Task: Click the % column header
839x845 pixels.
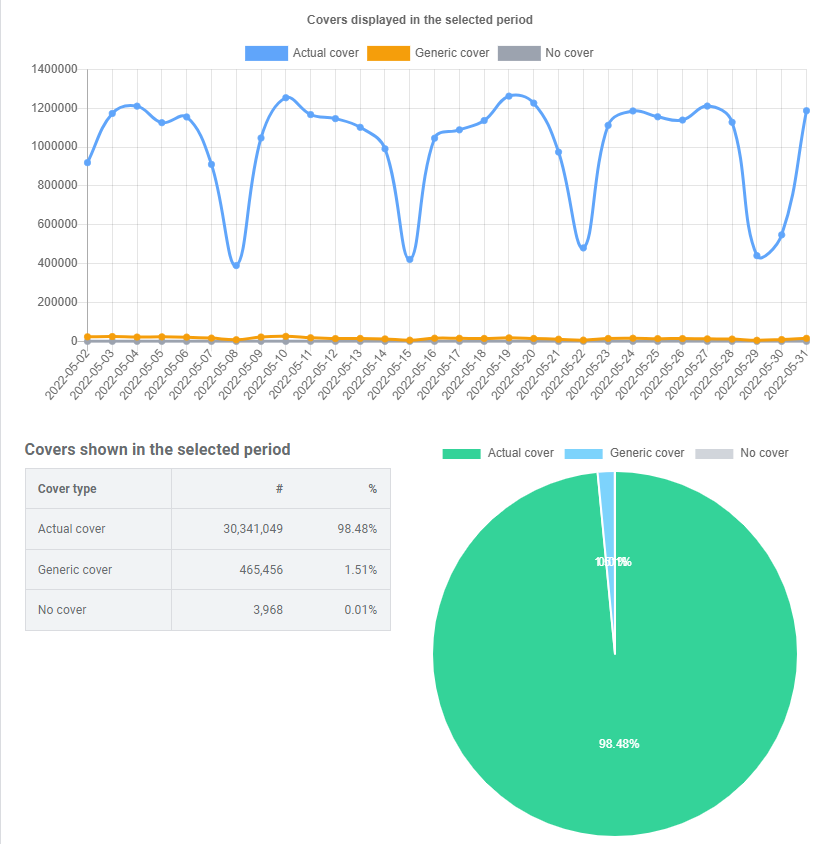Action: pos(372,489)
